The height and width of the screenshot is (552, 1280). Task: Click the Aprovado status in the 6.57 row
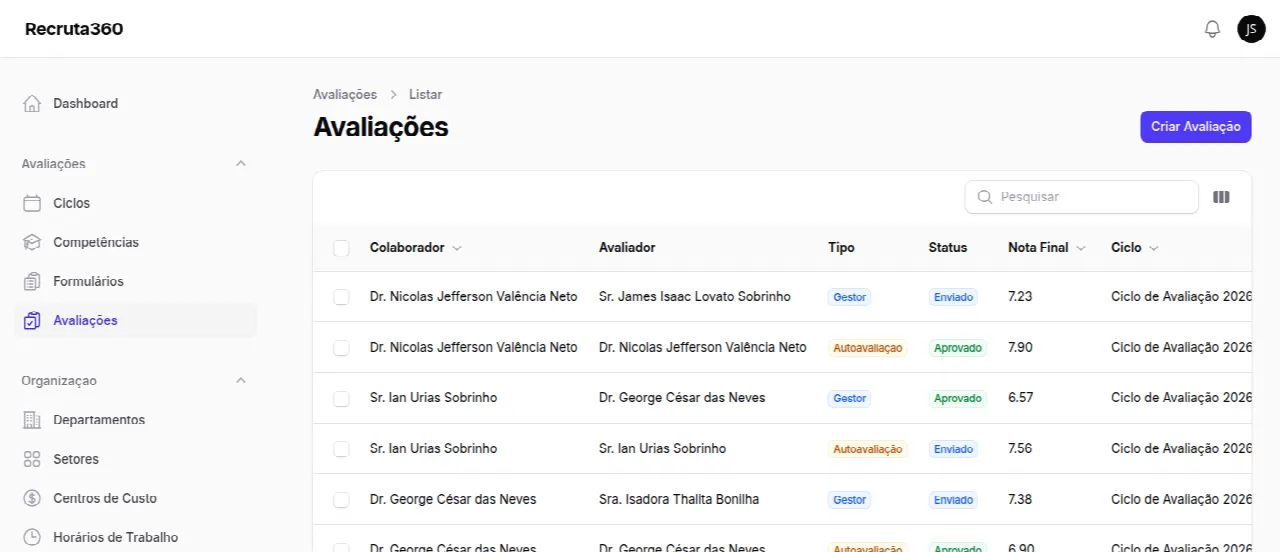[x=958, y=398]
